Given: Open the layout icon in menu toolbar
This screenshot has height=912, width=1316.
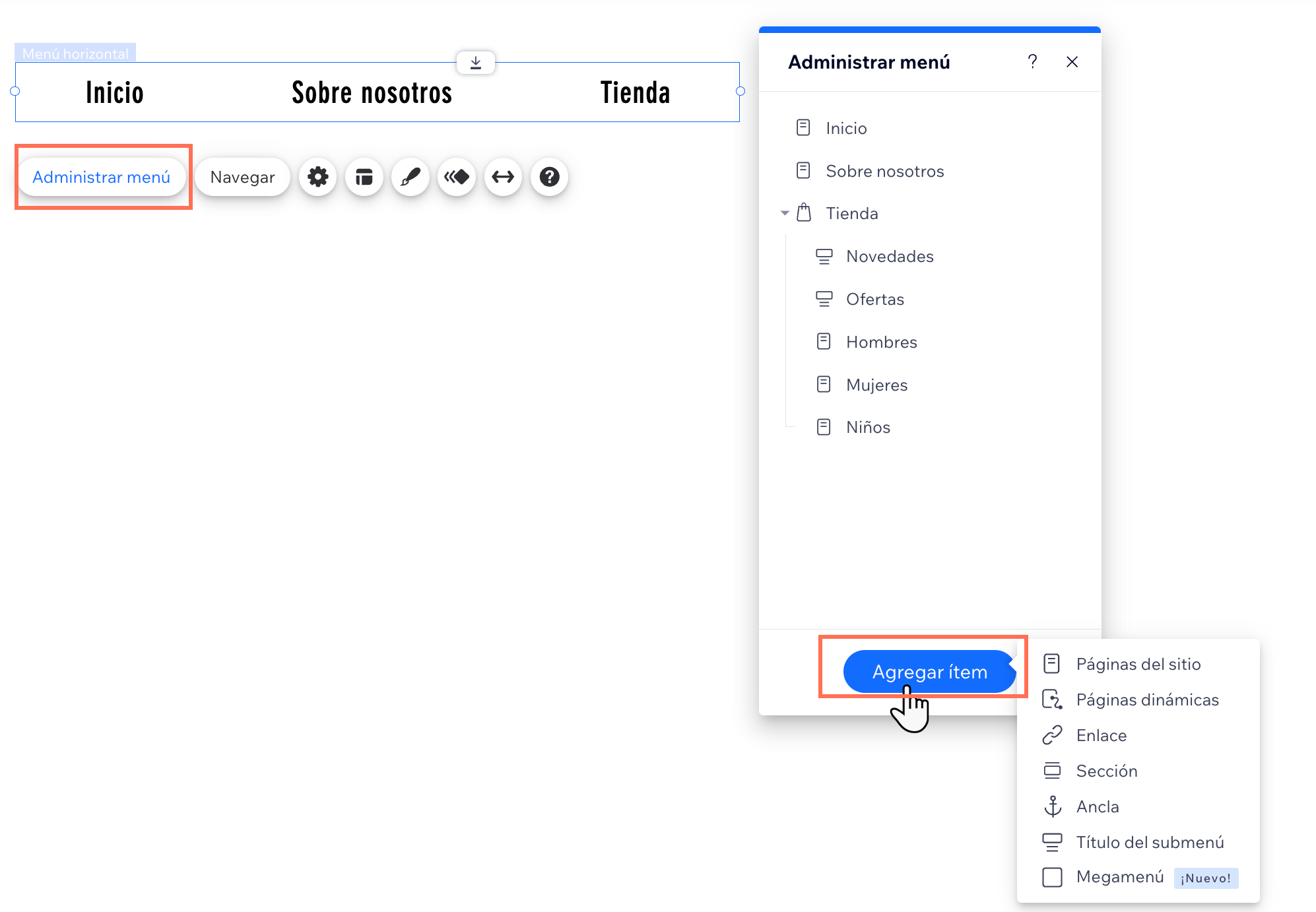Looking at the screenshot, I should pos(364,177).
